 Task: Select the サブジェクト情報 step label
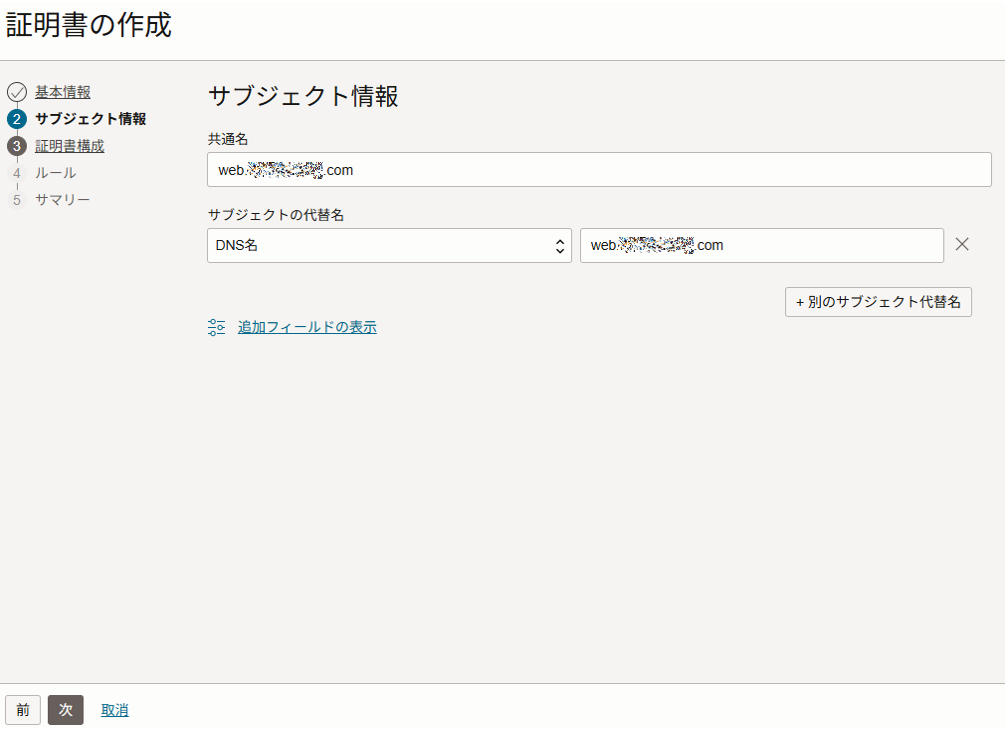pyautogui.click(x=90, y=119)
